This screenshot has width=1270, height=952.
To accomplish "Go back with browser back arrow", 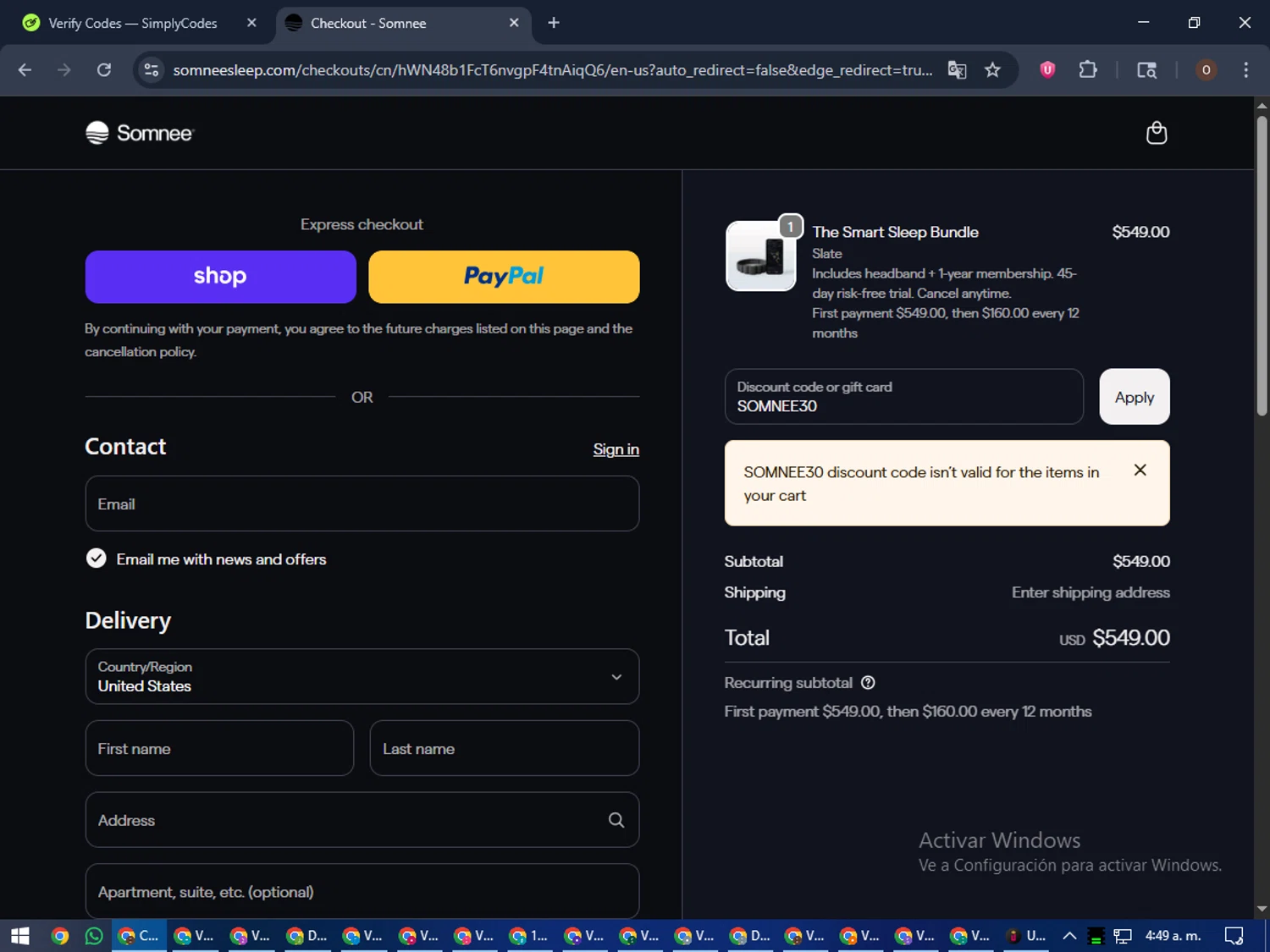I will (25, 70).
